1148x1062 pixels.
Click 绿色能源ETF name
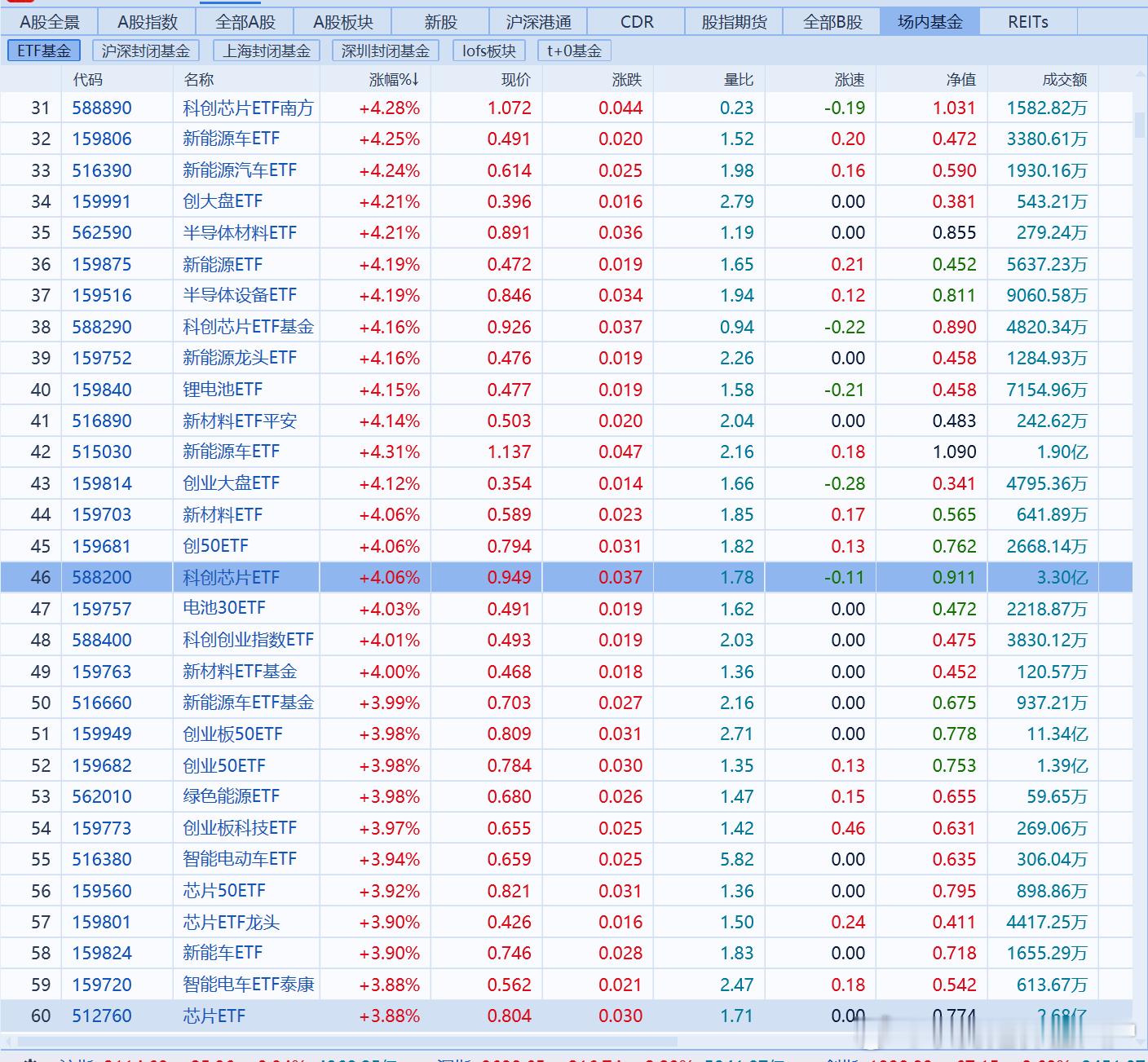(x=232, y=796)
